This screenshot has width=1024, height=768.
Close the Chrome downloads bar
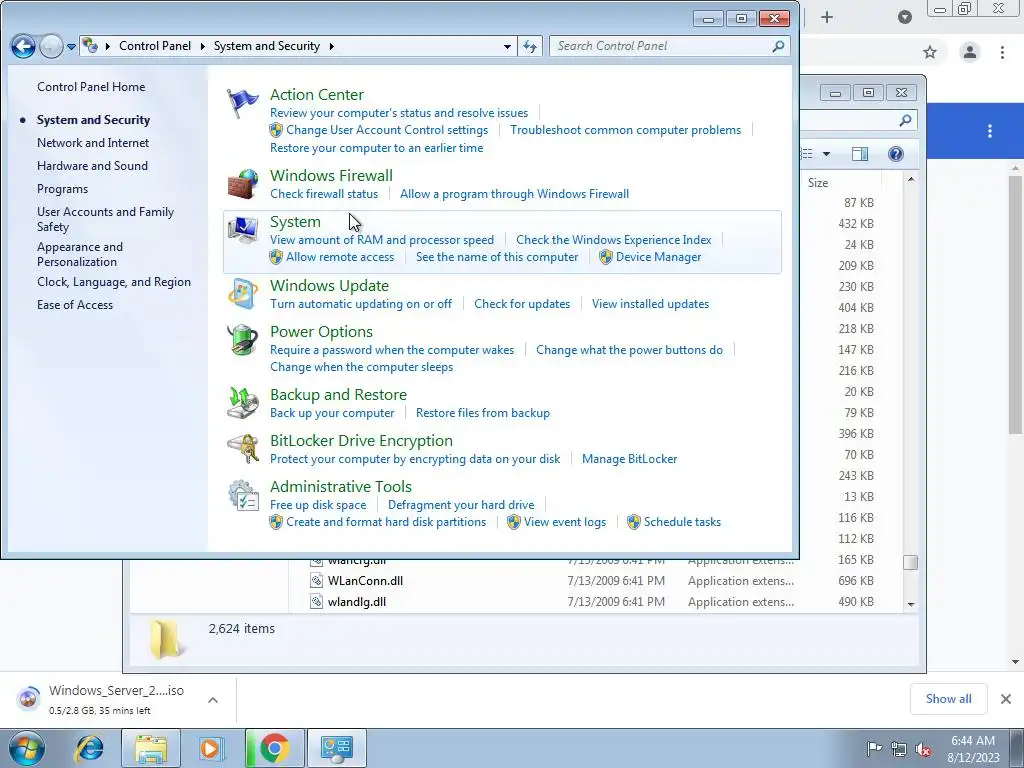1006,699
